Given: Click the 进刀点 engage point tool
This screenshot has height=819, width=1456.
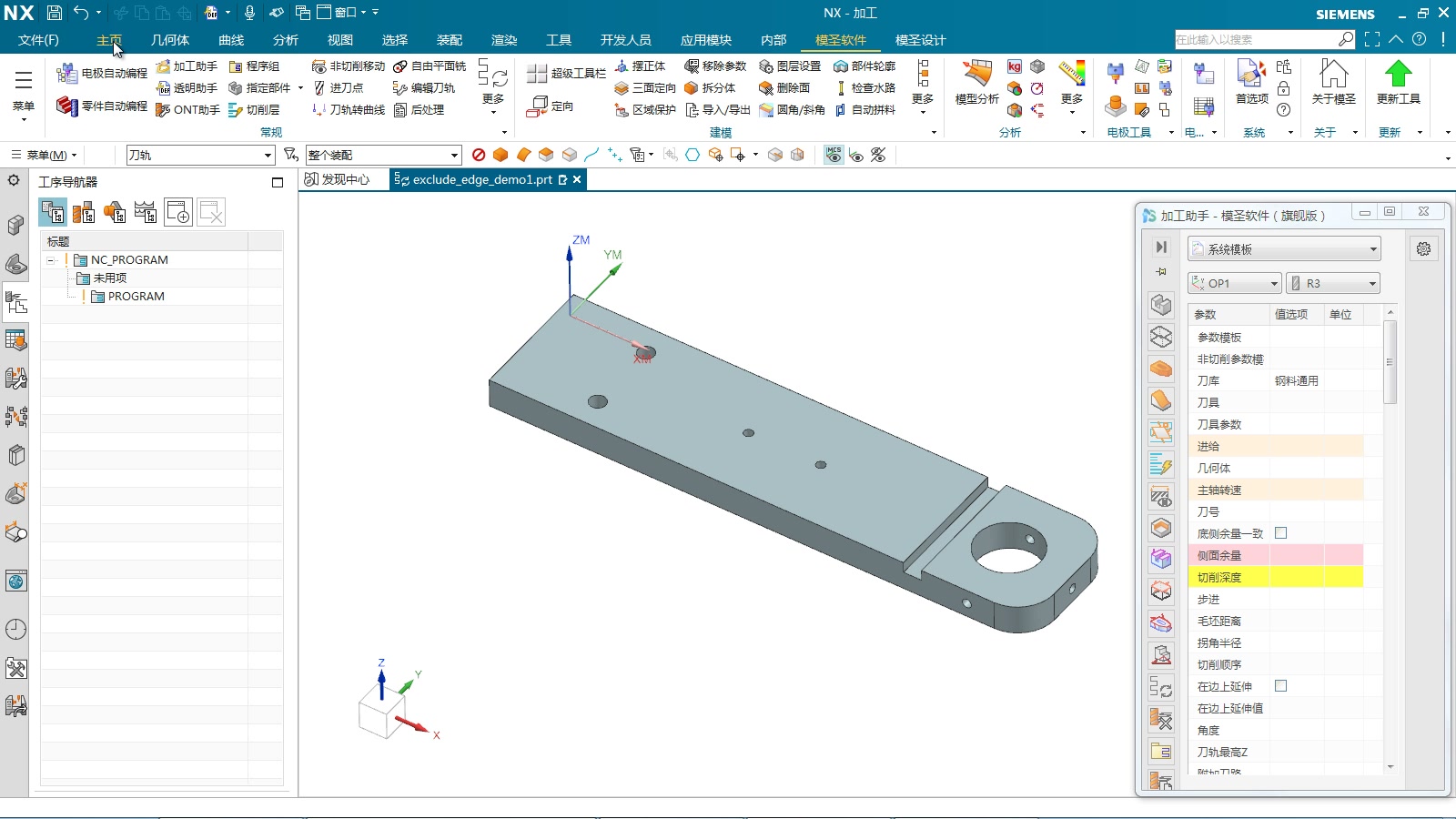Looking at the screenshot, I should coord(338,88).
